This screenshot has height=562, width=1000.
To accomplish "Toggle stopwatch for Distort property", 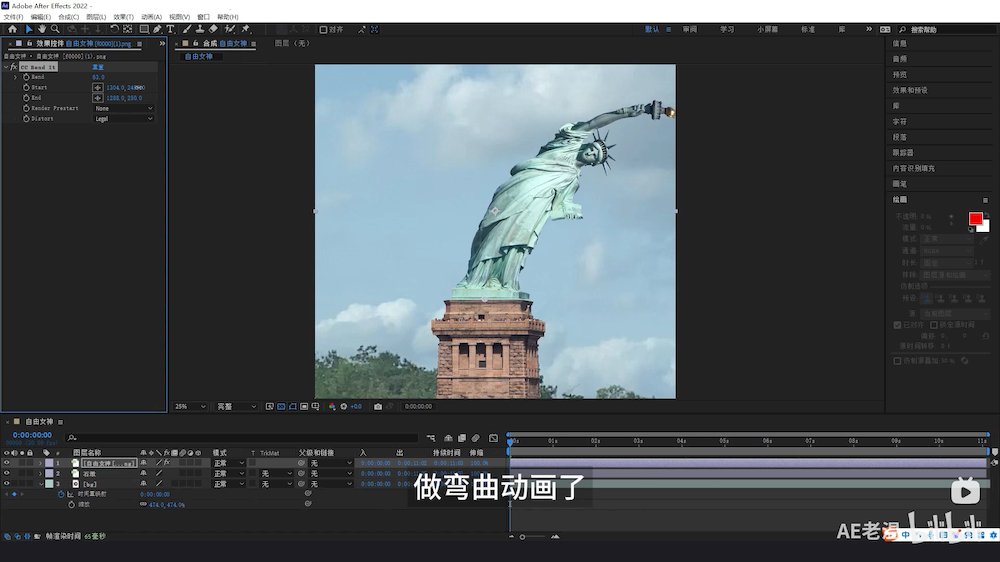I will 26,119.
